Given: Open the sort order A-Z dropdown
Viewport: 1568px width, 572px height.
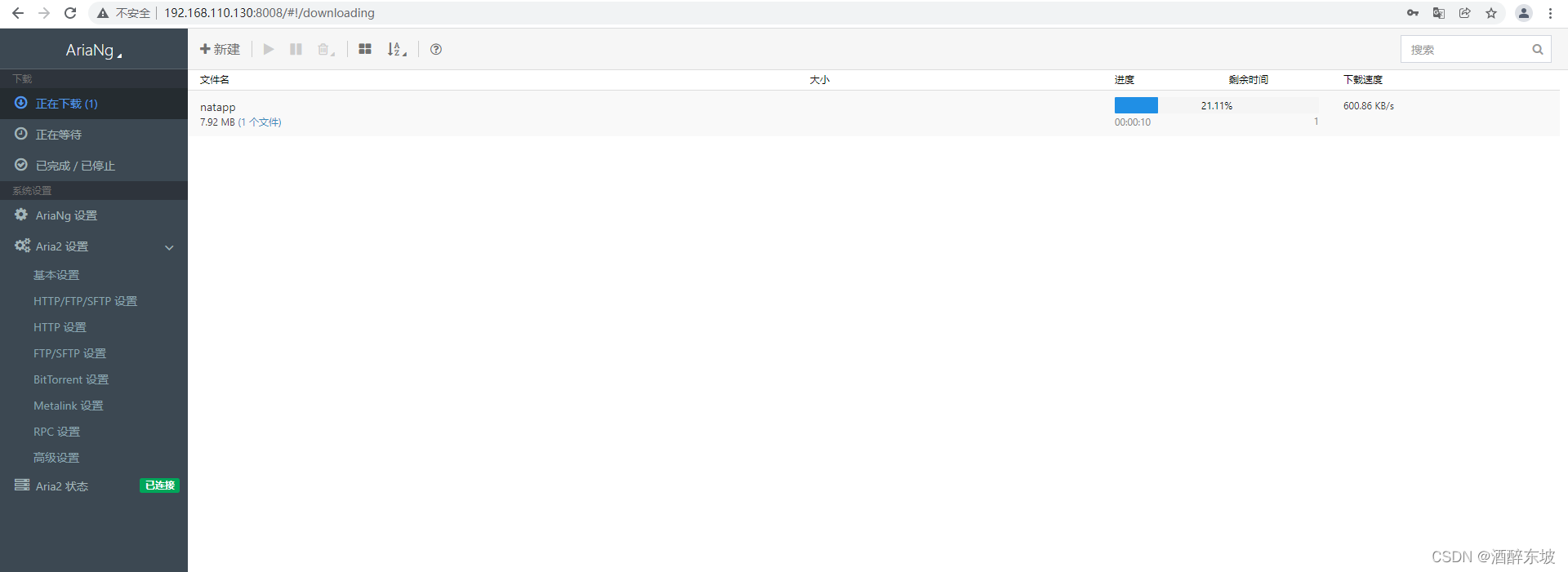Looking at the screenshot, I should tap(397, 49).
